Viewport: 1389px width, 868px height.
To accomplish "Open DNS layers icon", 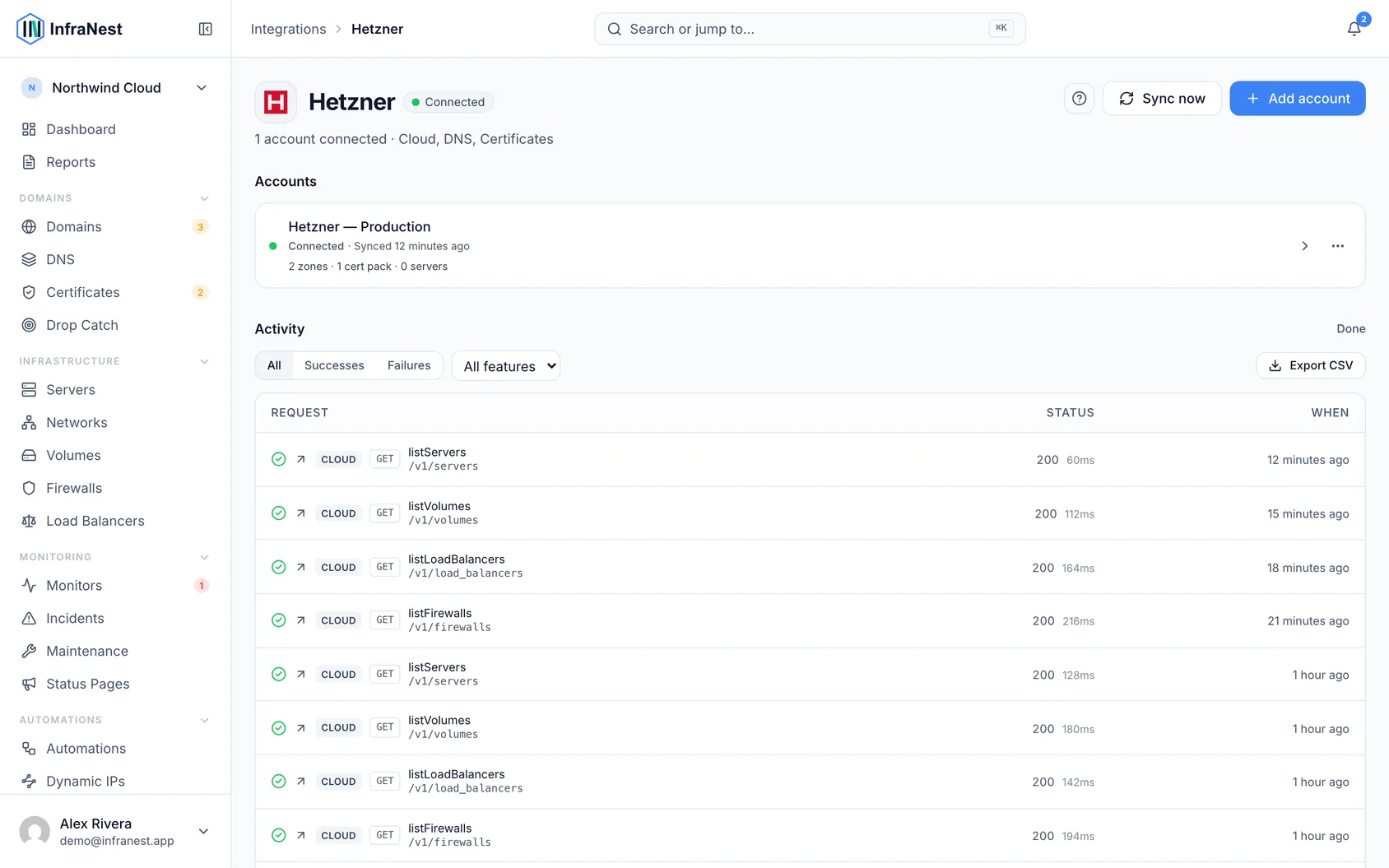I will coord(29,259).
